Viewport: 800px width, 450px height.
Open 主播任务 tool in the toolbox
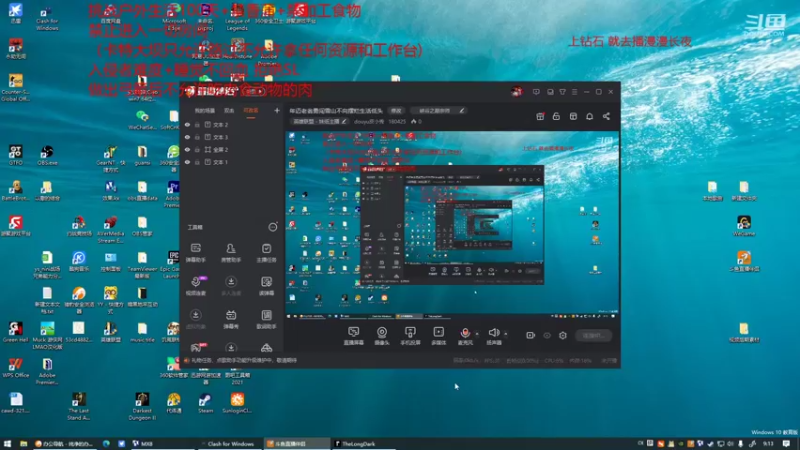(x=266, y=253)
